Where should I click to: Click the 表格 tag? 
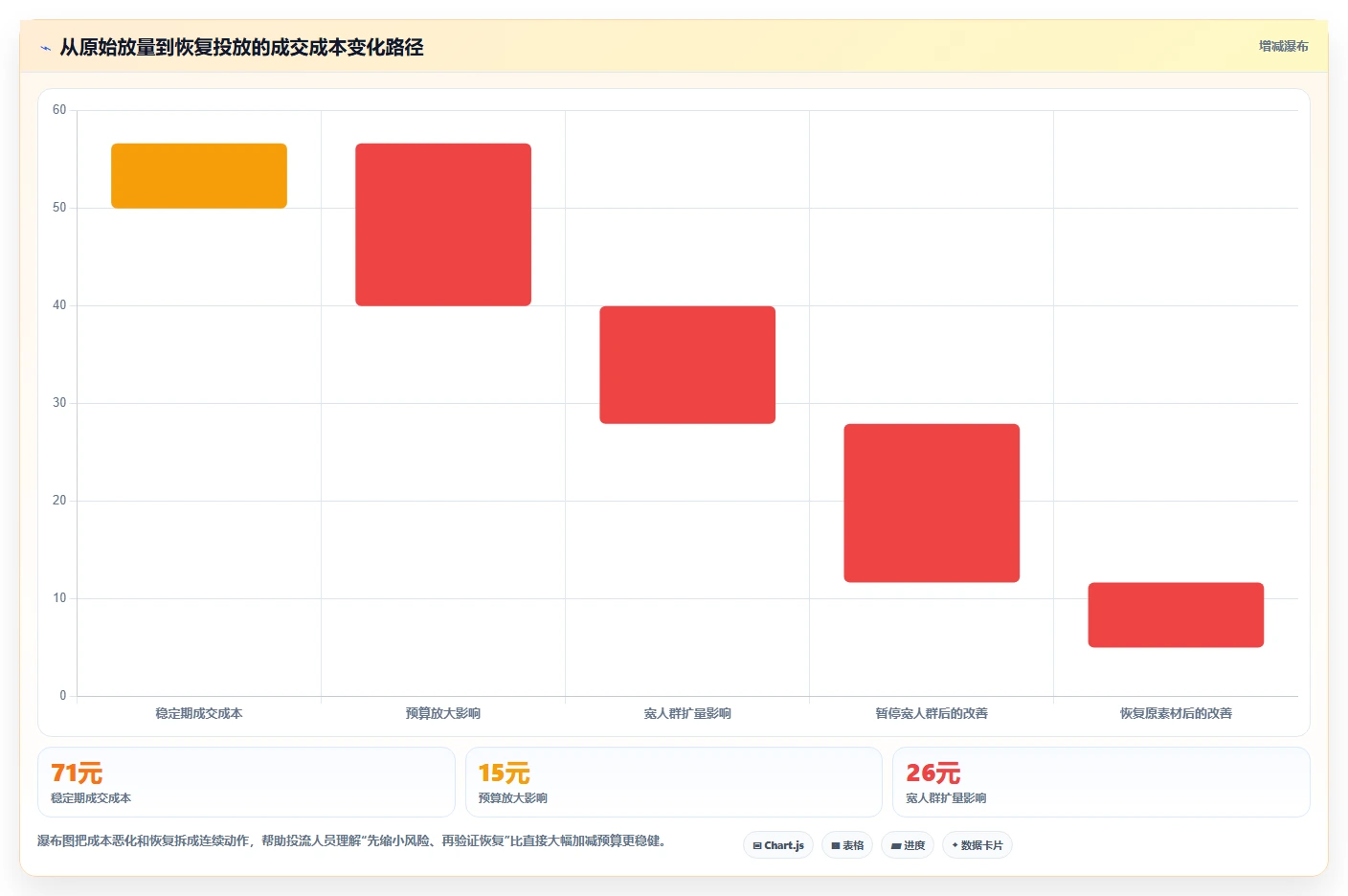pos(847,845)
